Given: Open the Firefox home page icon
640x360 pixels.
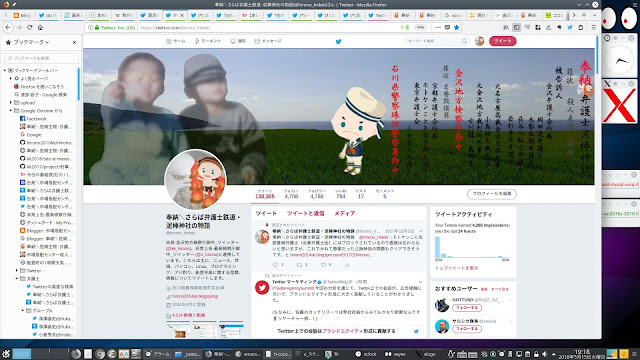Looking at the screenshot, I should (40, 27).
